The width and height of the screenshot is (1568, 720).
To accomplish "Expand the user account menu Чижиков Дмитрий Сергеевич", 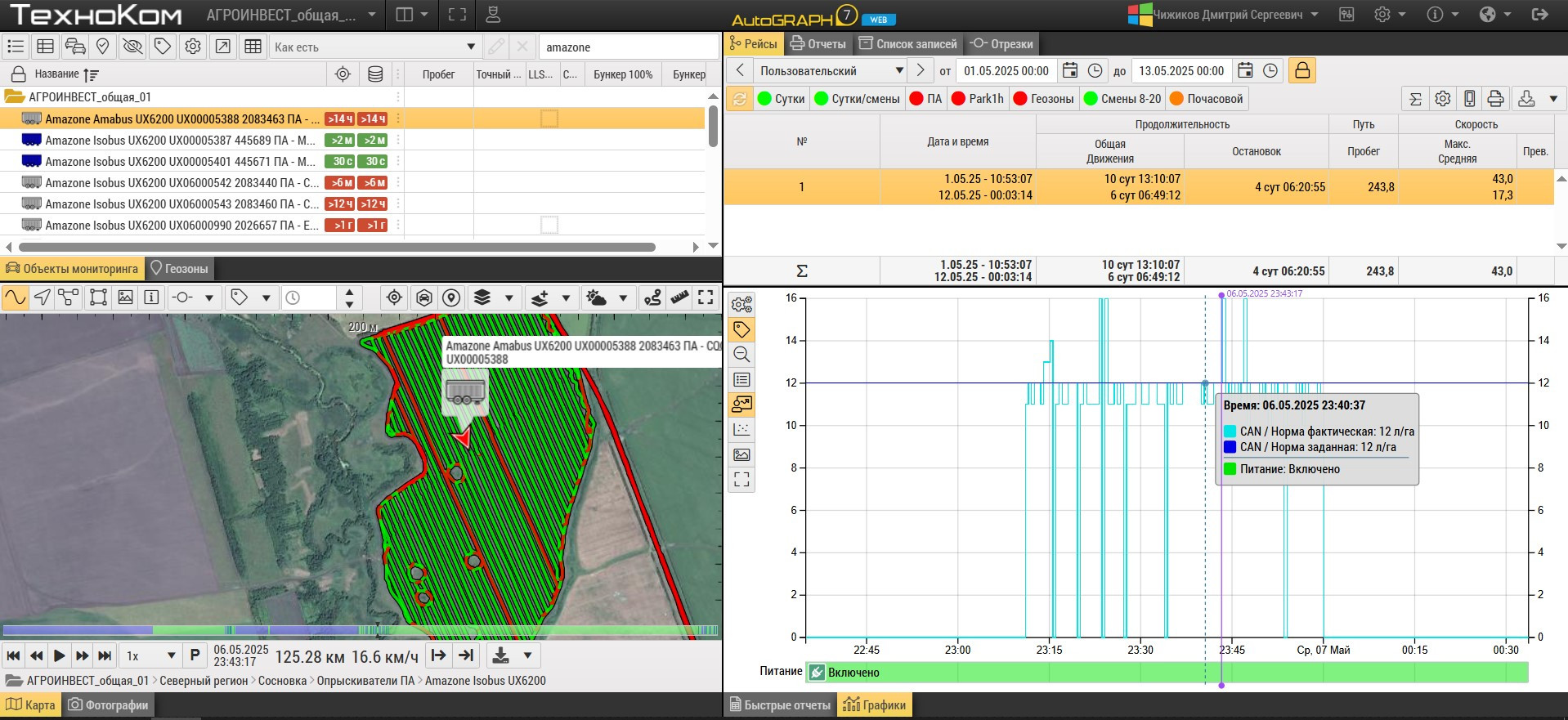I will pos(1224,15).
